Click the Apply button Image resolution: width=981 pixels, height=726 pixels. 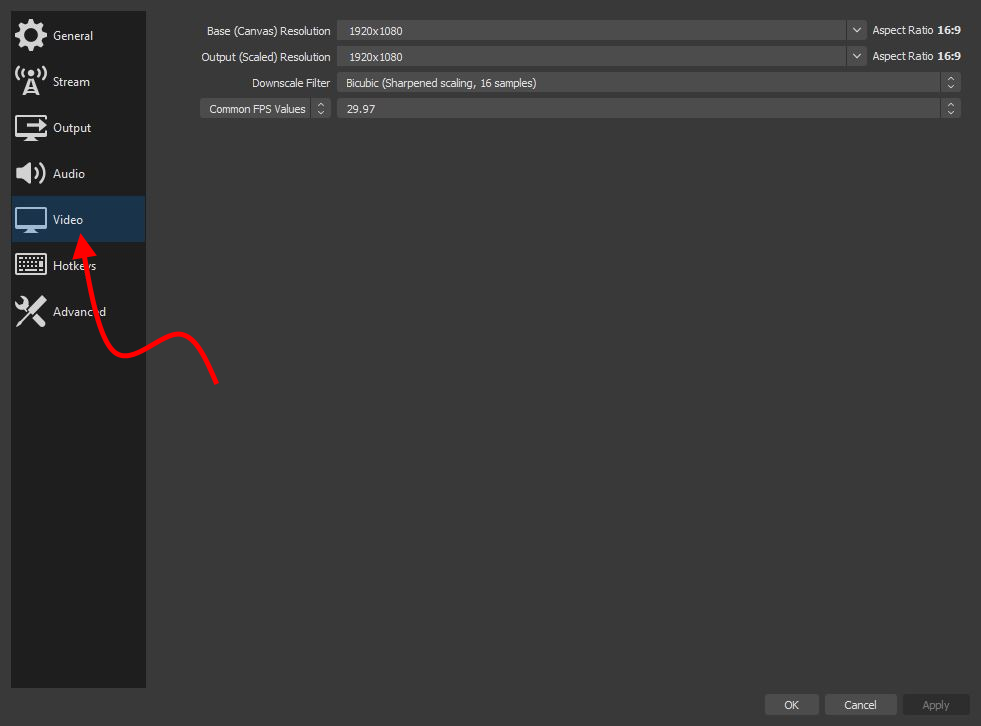(936, 705)
